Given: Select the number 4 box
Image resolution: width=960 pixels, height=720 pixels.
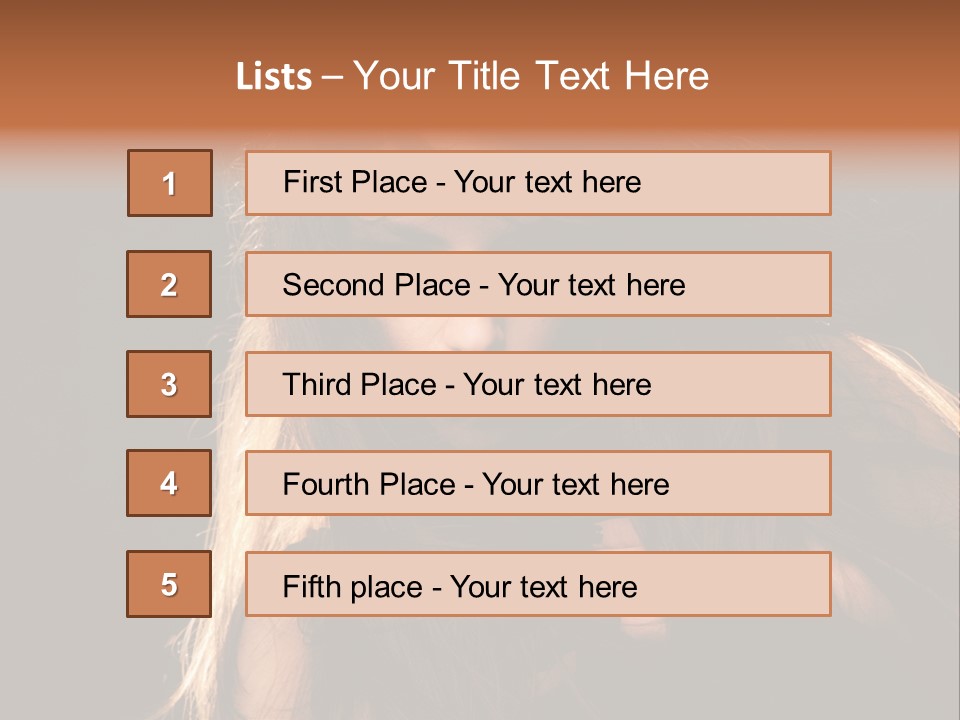Looking at the screenshot, I should pos(169,483).
